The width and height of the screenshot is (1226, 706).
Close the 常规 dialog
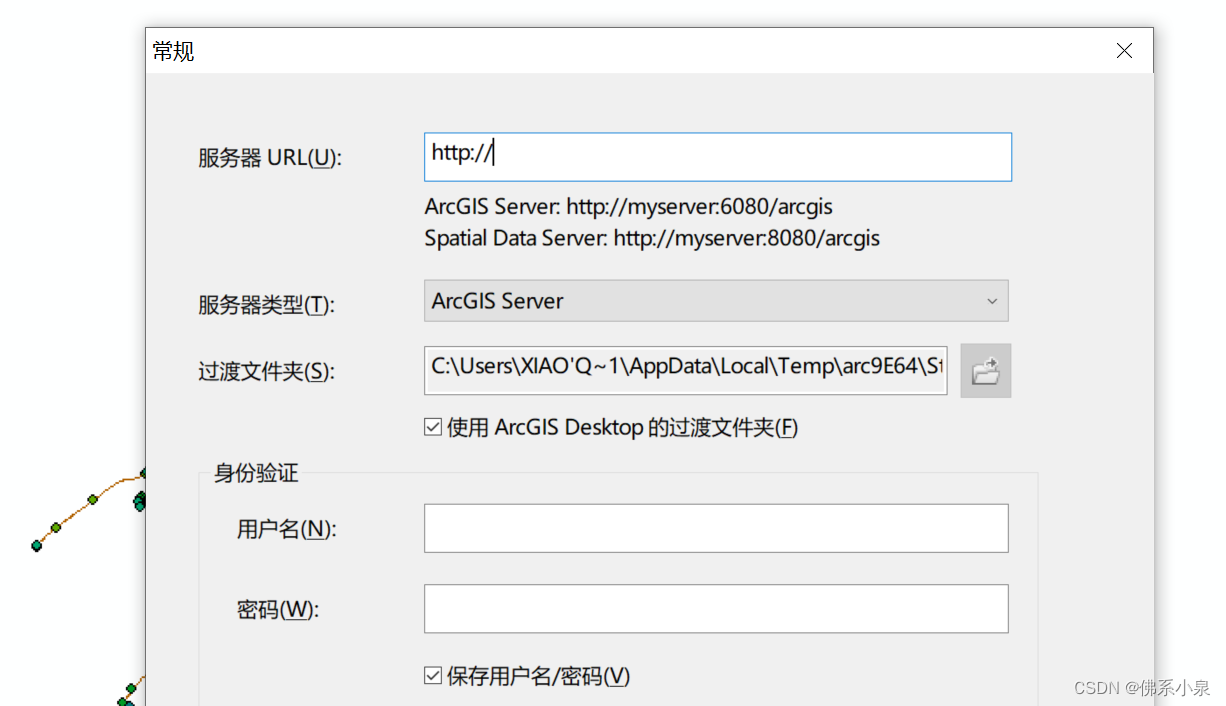coord(1123,50)
